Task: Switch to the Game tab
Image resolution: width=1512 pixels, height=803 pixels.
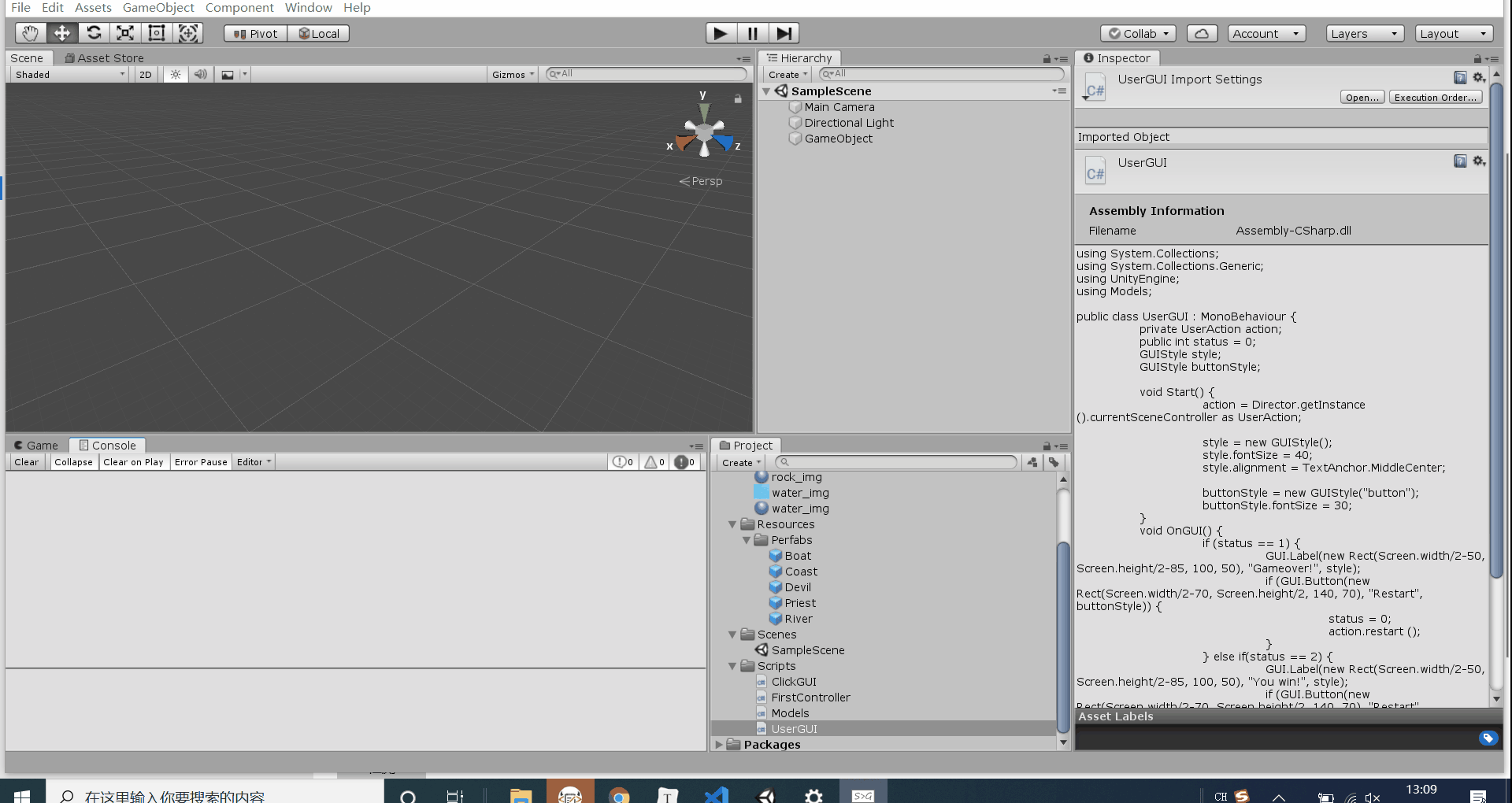Action: pyautogui.click(x=36, y=446)
